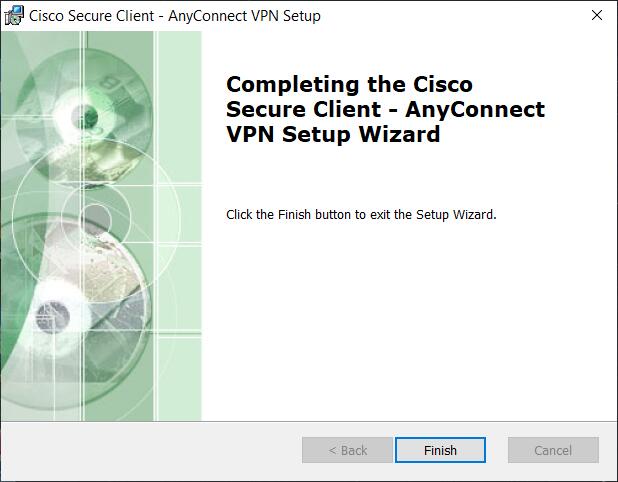Click the bold 'Completing the Cisco' heading line

[349, 84]
